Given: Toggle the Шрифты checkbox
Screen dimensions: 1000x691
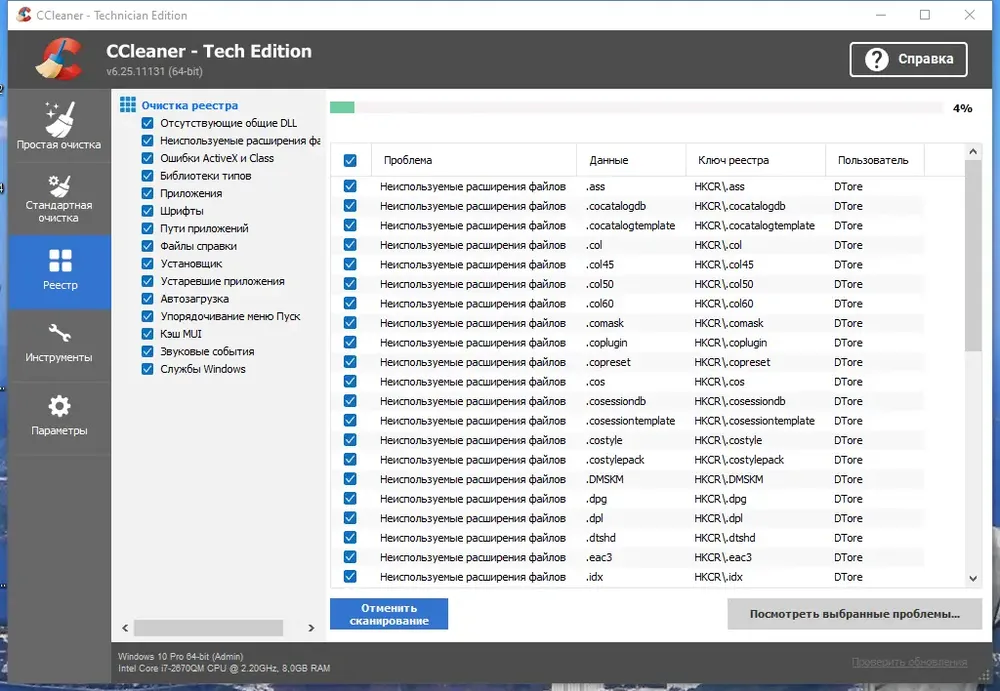Looking at the screenshot, I should 147,211.
